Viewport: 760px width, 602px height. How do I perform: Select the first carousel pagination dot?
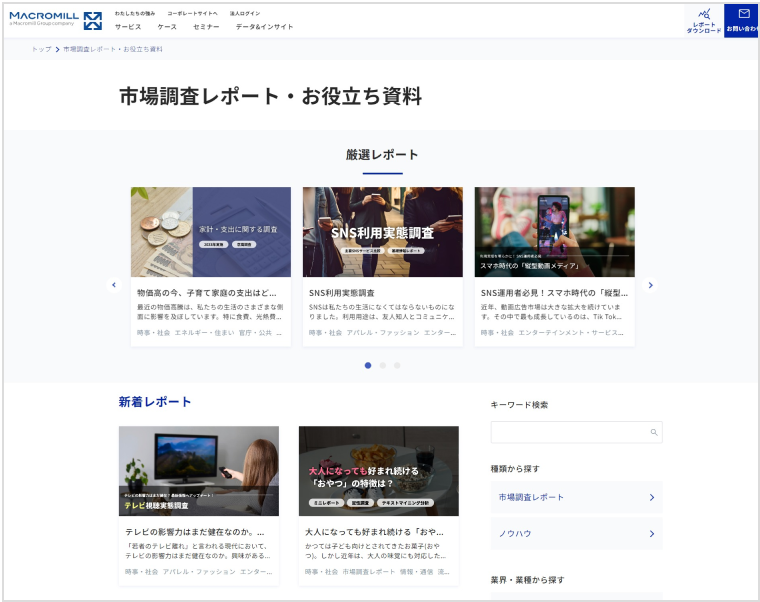pyautogui.click(x=368, y=365)
